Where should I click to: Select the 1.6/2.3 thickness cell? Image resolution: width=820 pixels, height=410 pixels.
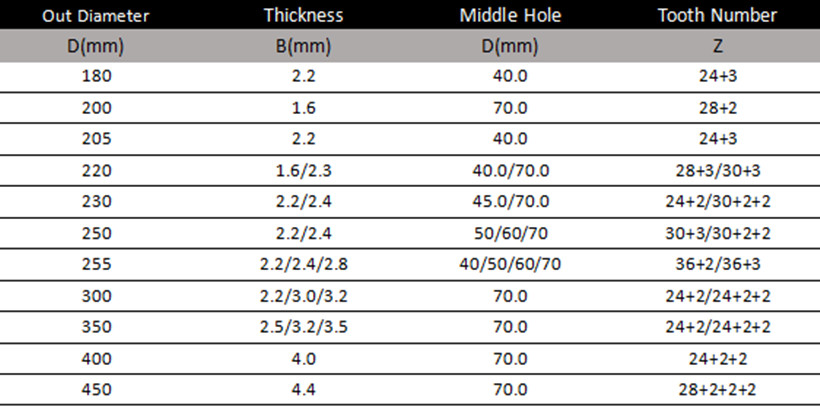tap(303, 170)
